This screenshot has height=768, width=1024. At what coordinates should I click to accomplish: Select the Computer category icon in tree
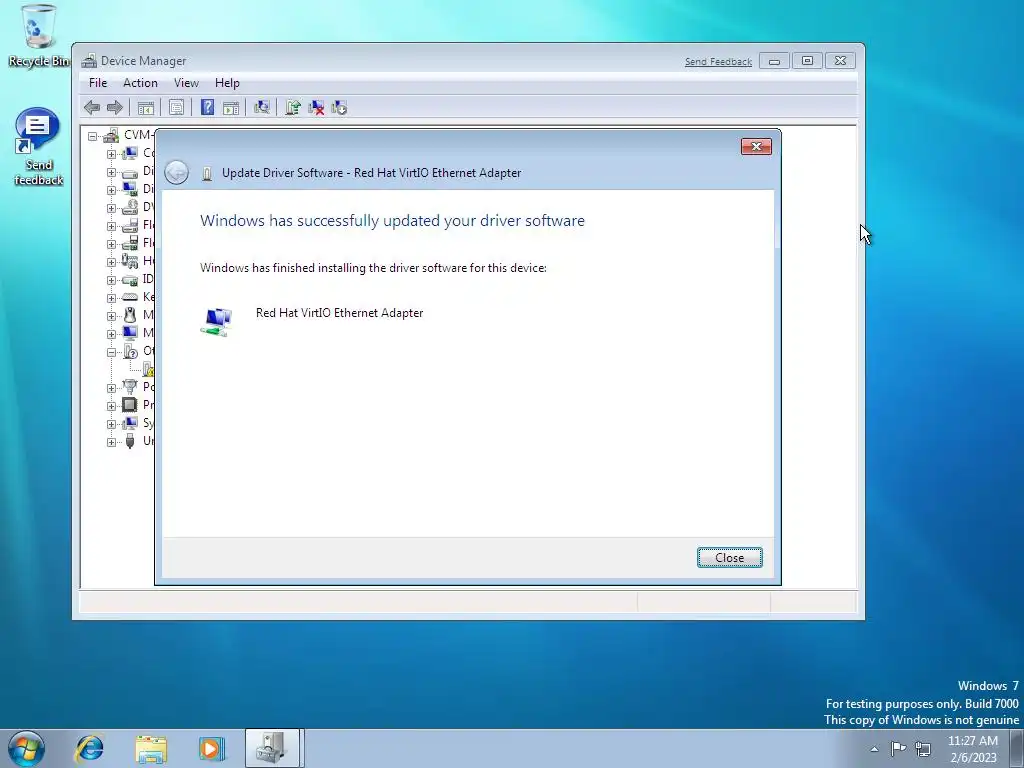tap(130, 153)
